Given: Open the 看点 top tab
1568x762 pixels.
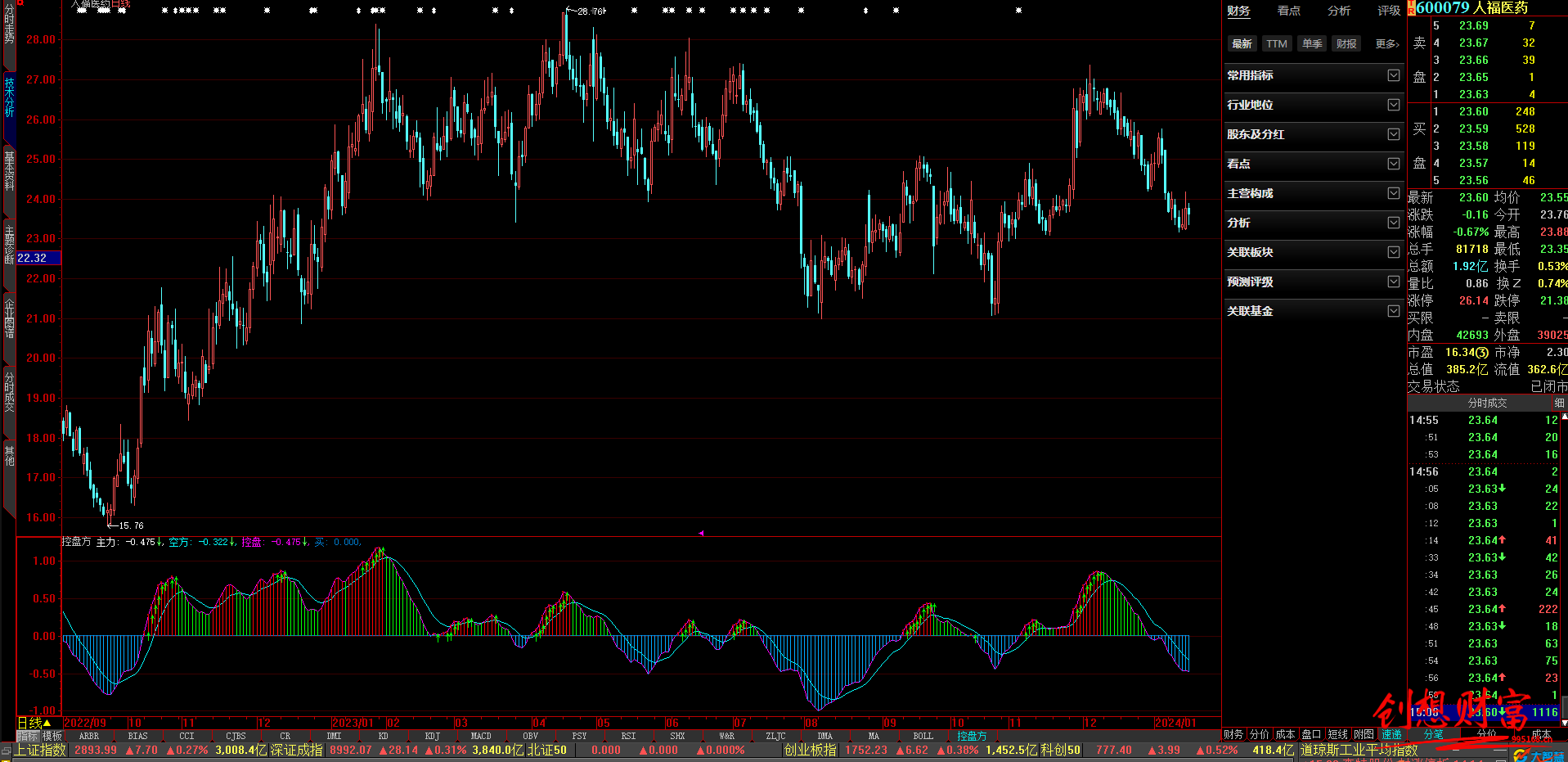Looking at the screenshot, I should pos(1289,11).
